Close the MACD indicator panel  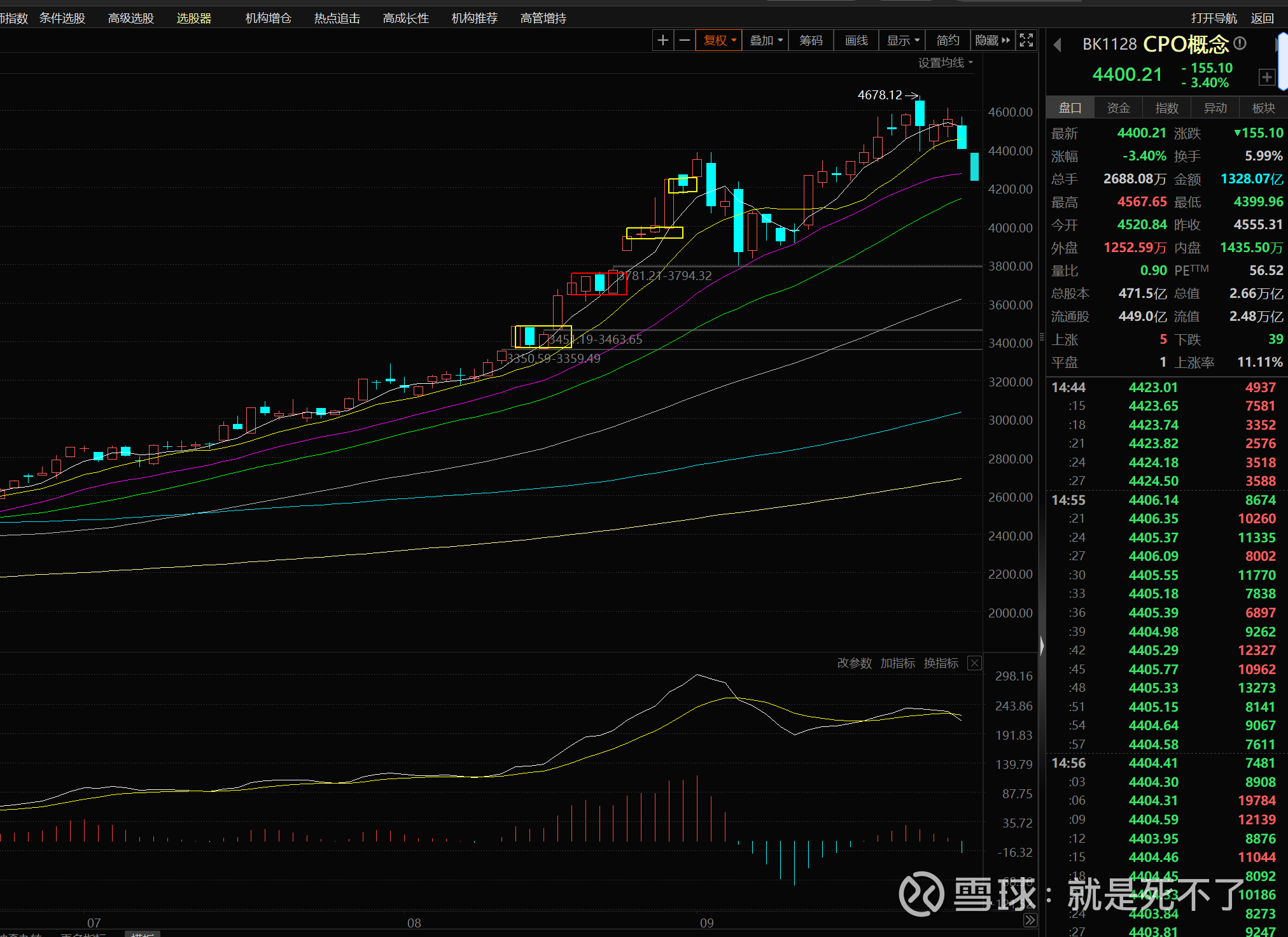tap(974, 663)
